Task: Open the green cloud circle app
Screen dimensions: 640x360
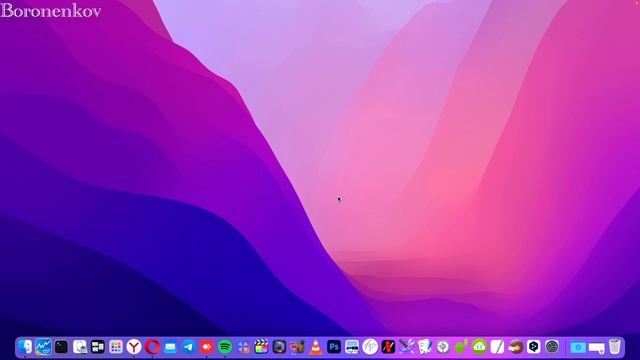Action: point(479,347)
